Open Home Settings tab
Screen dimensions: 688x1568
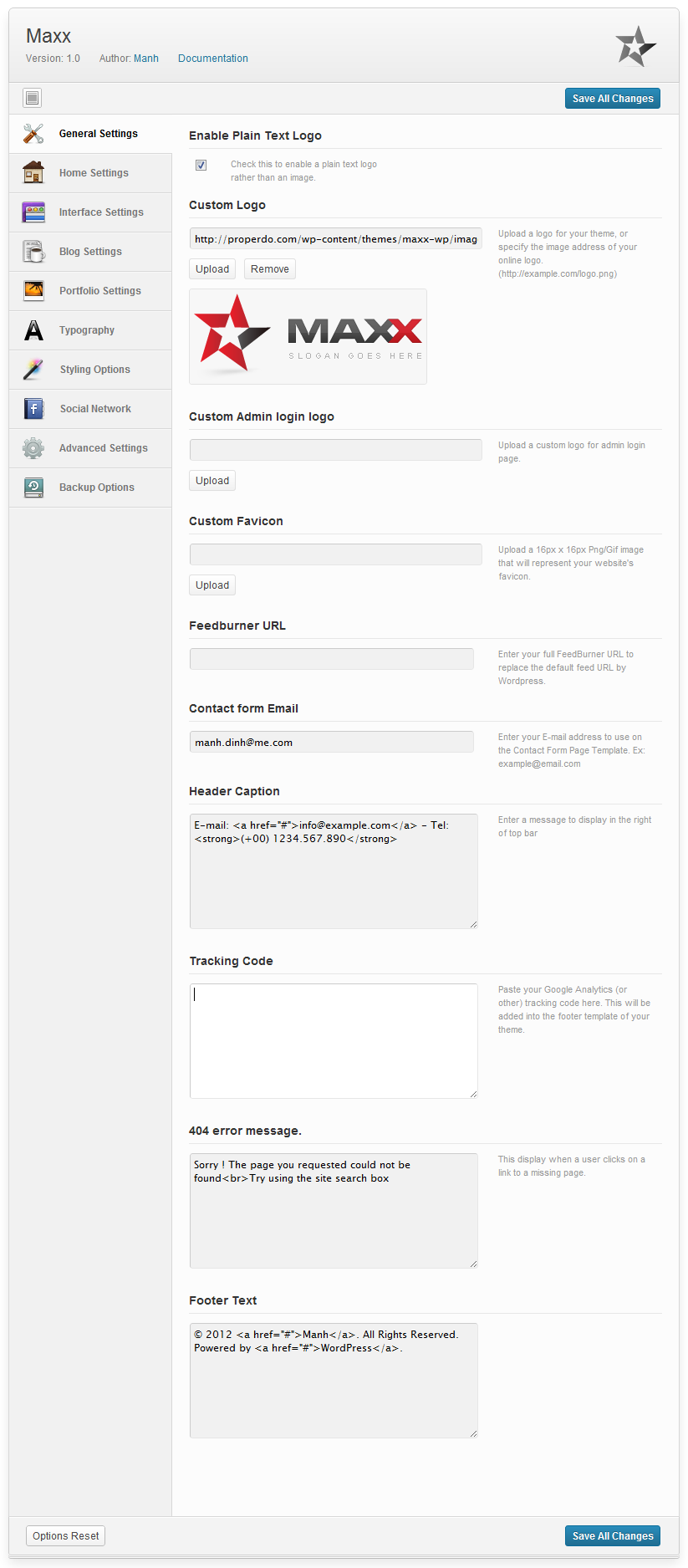point(90,173)
